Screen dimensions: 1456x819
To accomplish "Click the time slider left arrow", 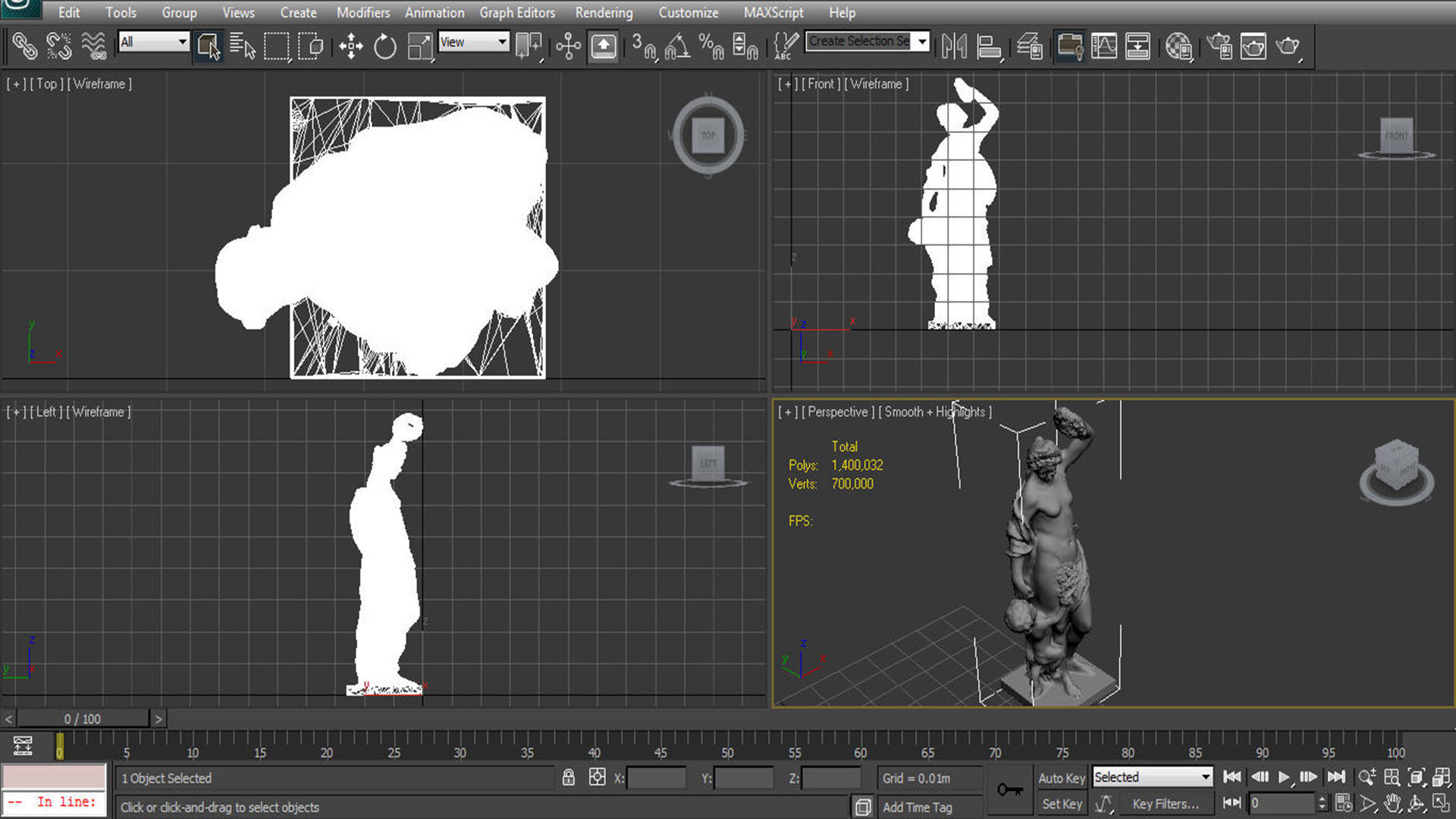I will [x=8, y=719].
